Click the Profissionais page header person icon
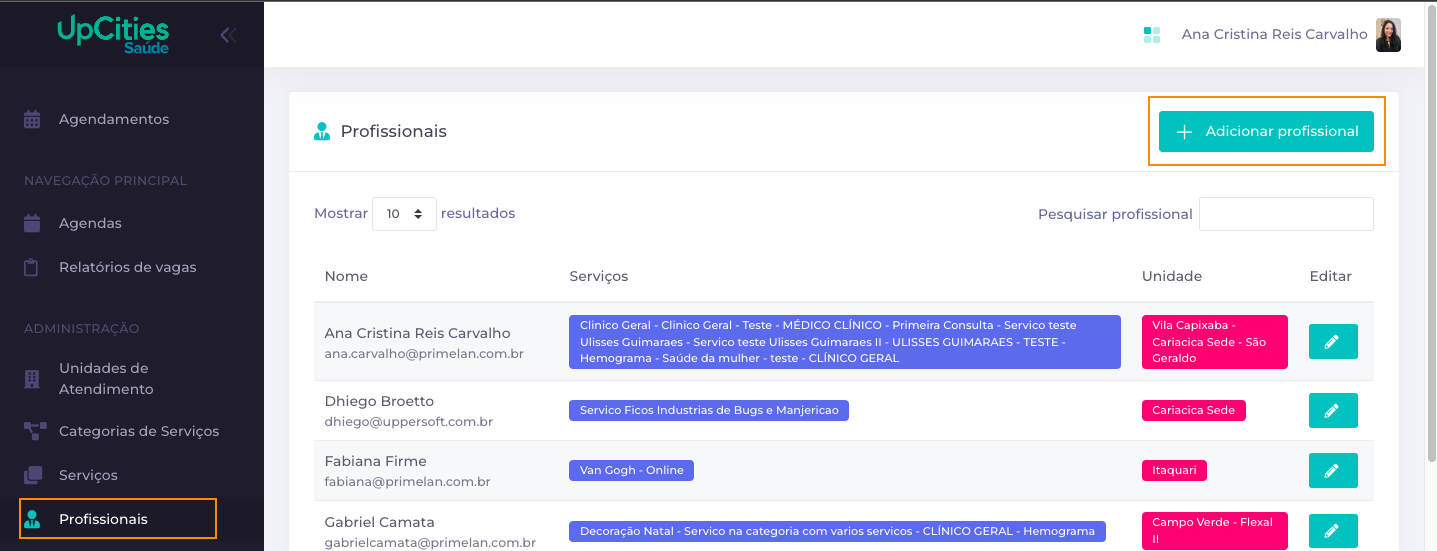1437x551 pixels. (x=322, y=131)
